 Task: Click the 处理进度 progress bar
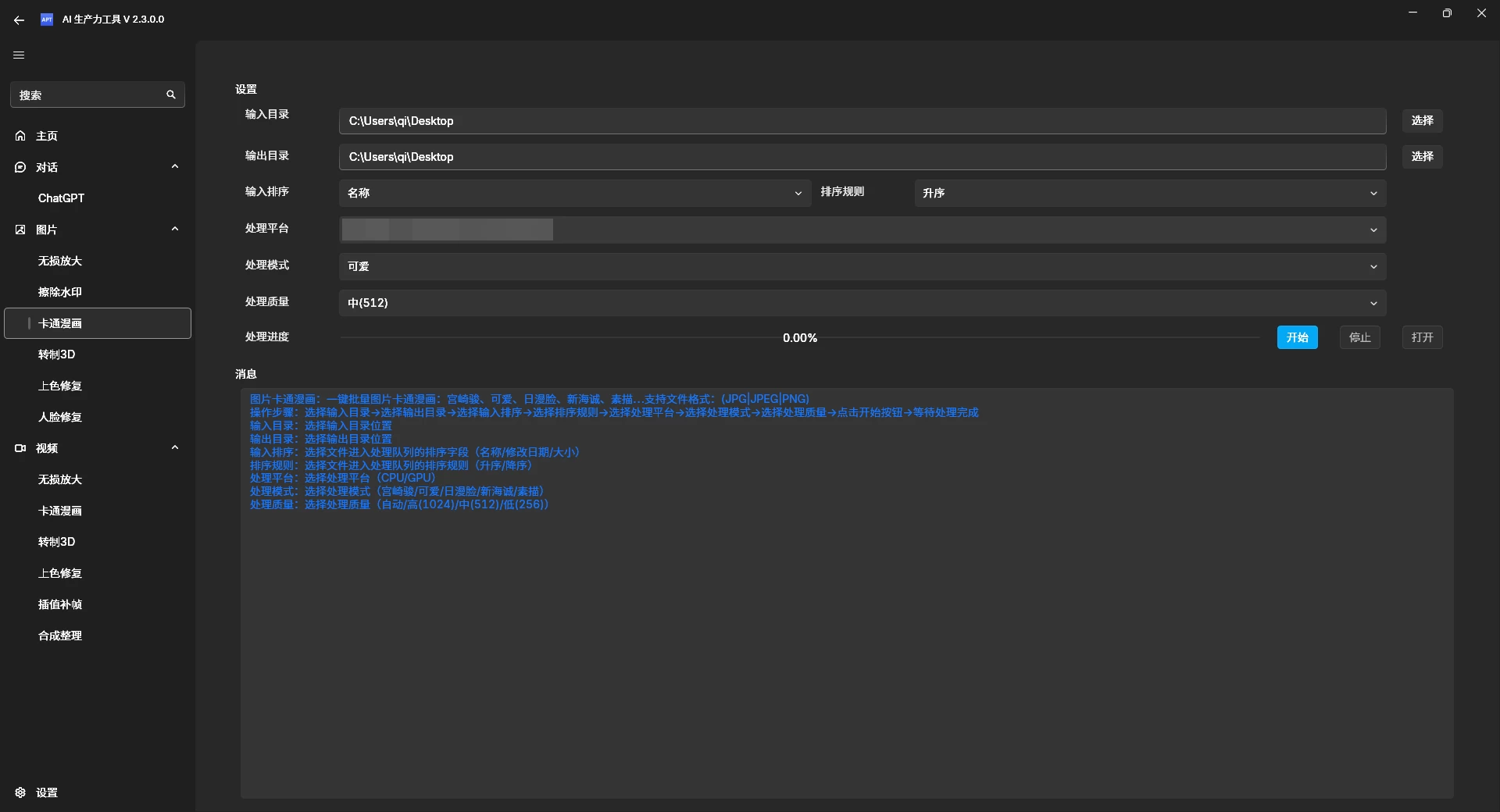pyautogui.click(x=799, y=337)
